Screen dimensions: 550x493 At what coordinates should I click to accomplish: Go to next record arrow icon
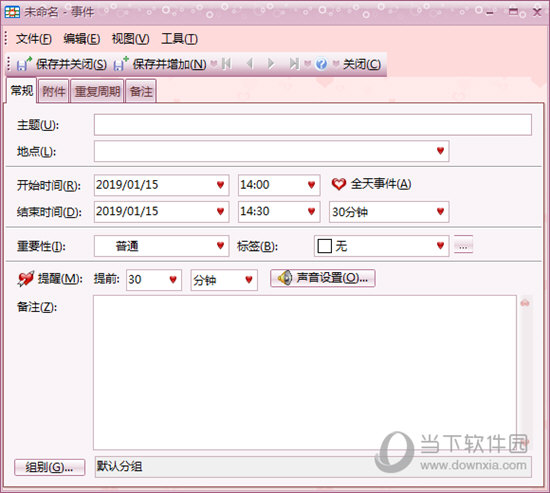click(271, 64)
